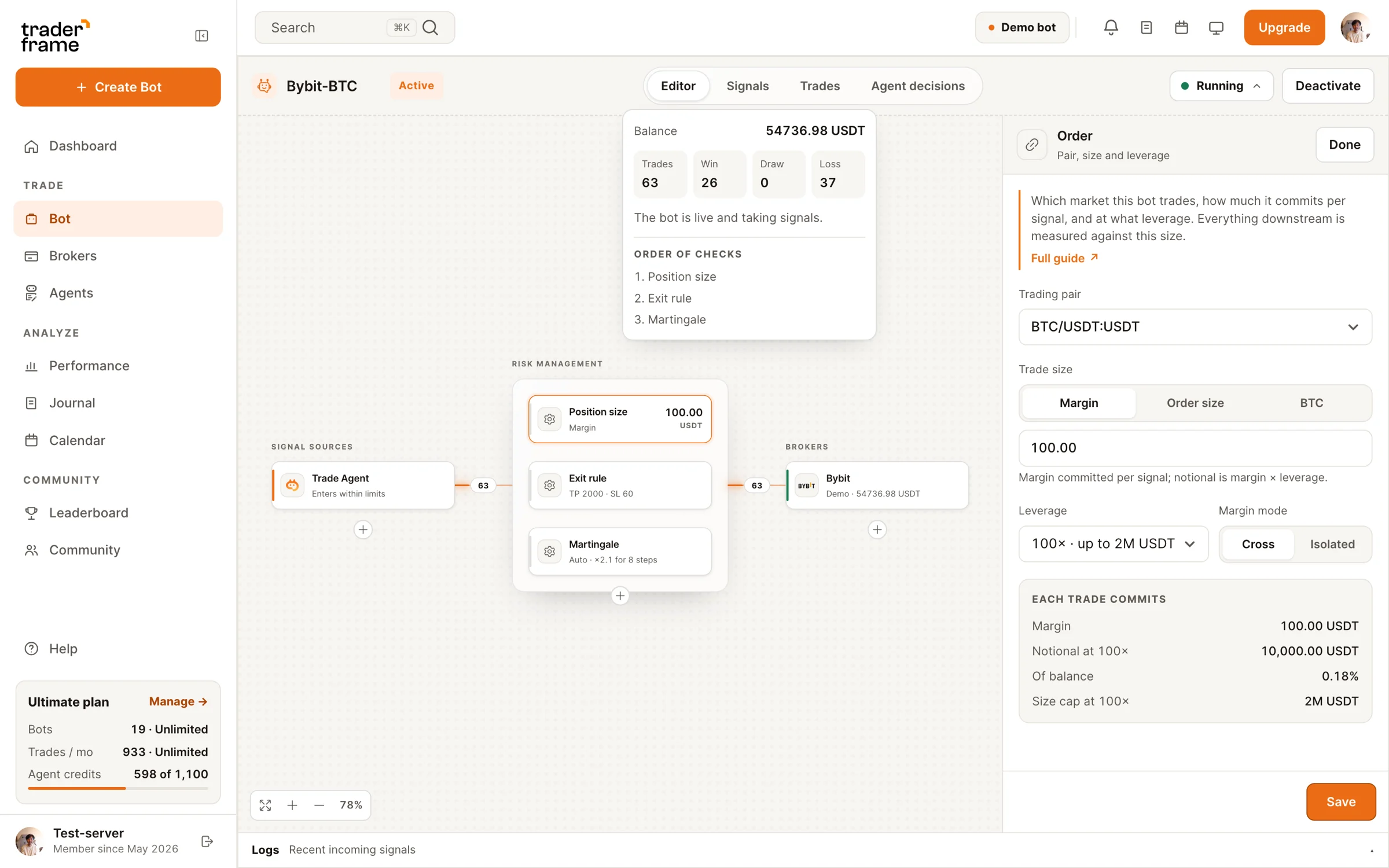1389x868 pixels.
Task: Collapse the Running status popover
Action: (x=1221, y=86)
